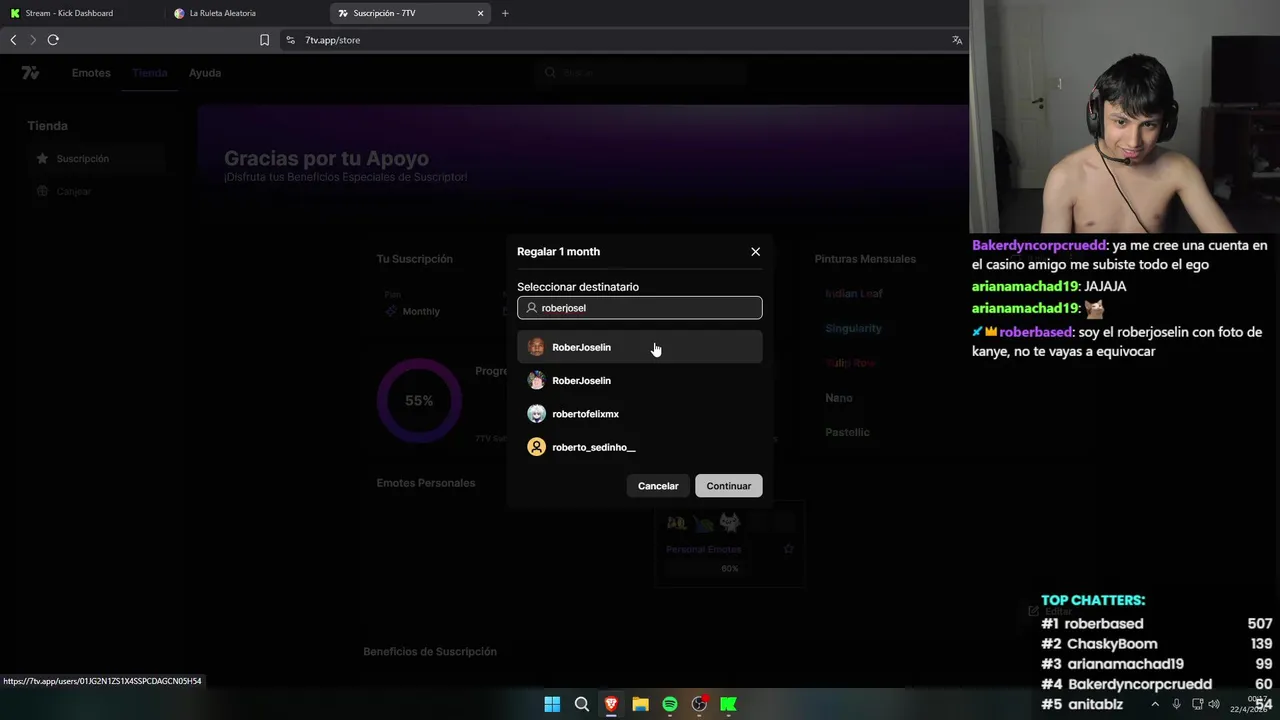This screenshot has width=1280, height=720.
Task: Go back in browser history
Action: click(13, 40)
